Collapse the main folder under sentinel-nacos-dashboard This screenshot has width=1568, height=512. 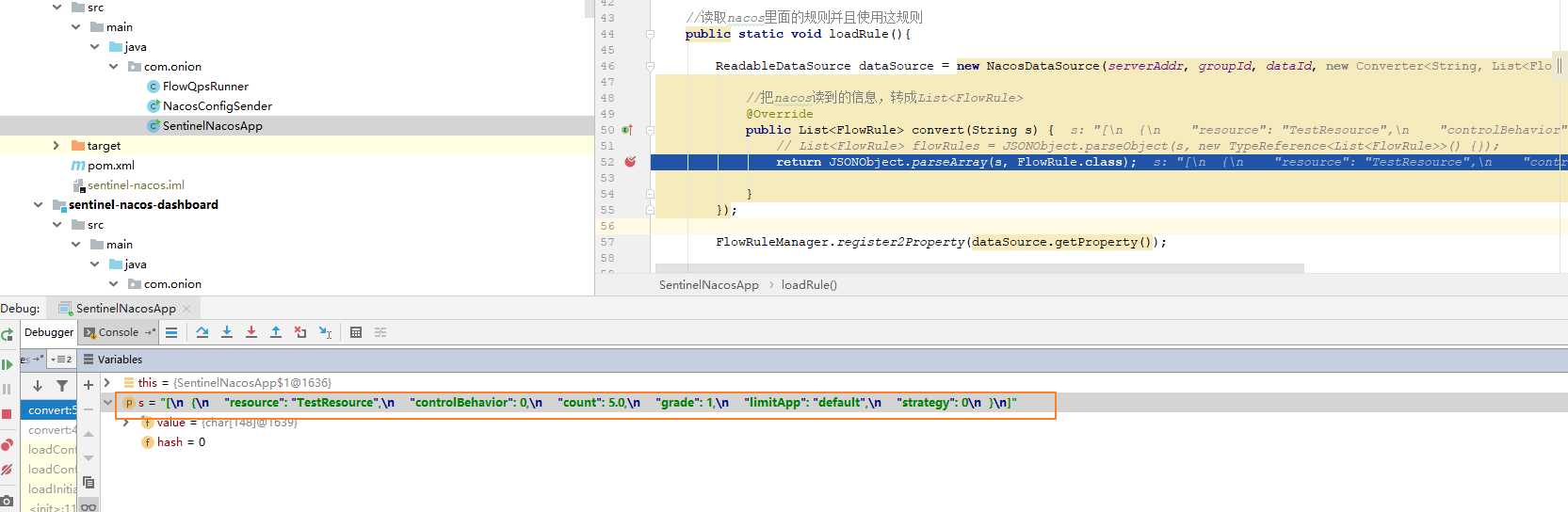[75, 244]
